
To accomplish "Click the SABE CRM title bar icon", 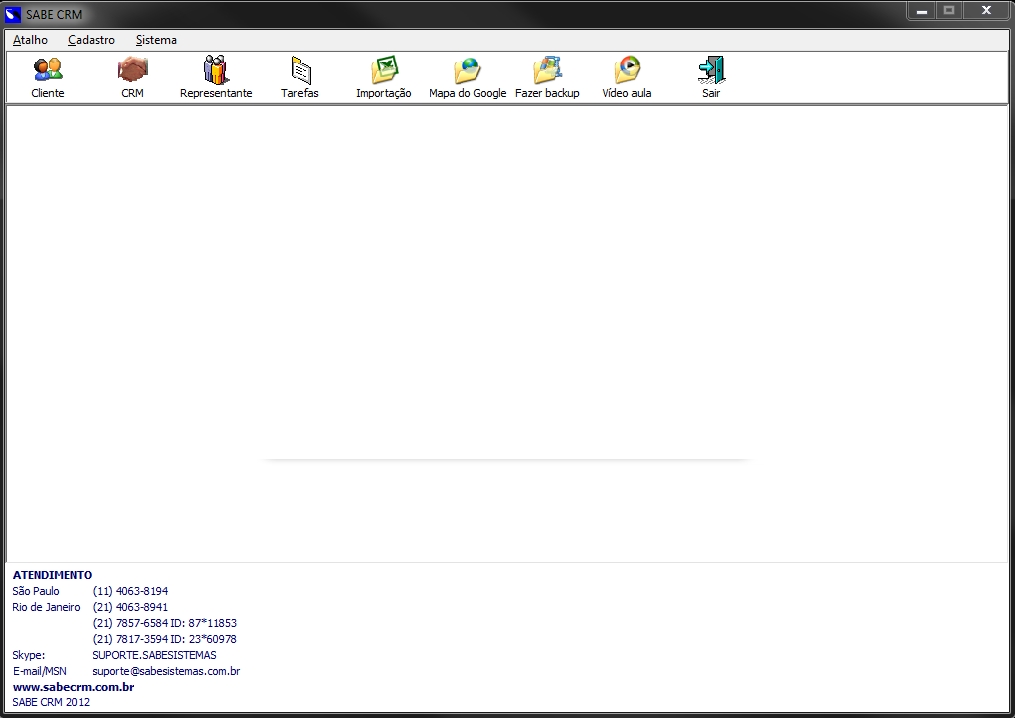I will [13, 13].
